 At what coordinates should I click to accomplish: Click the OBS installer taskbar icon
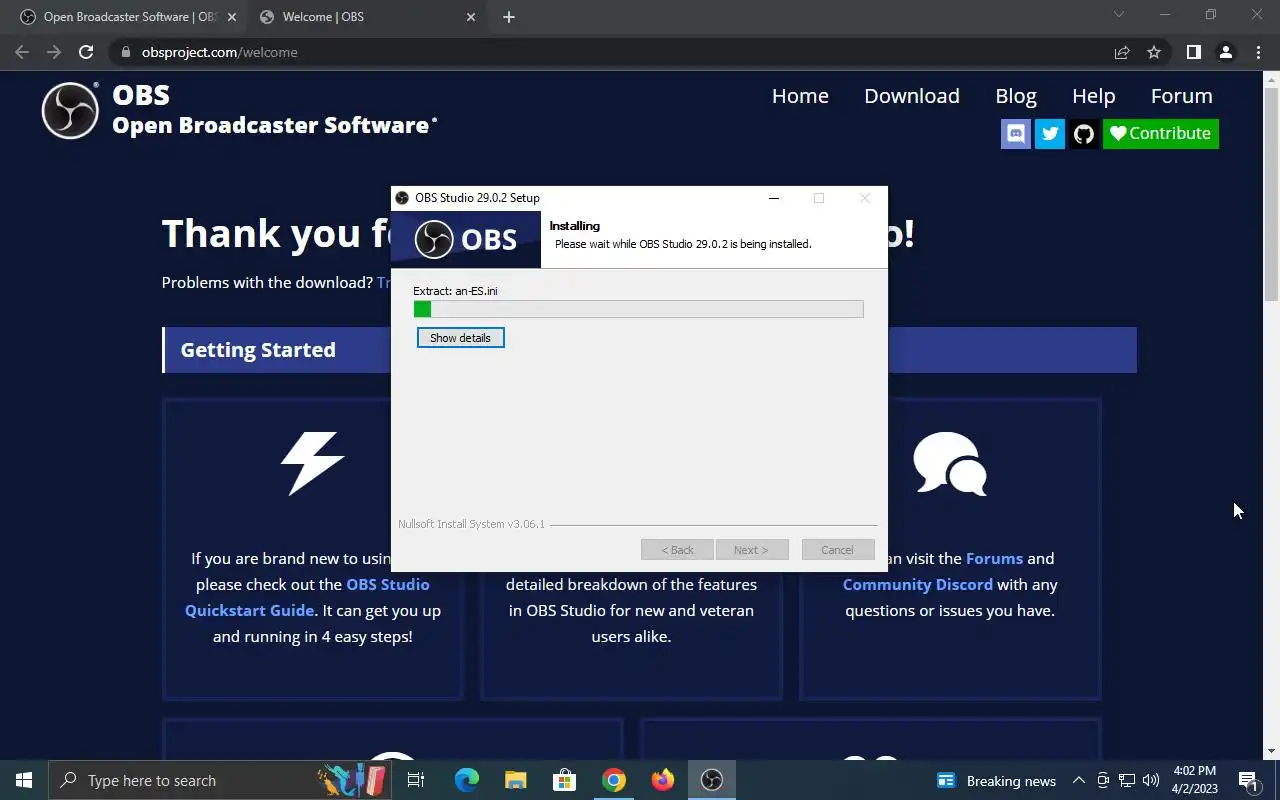pos(711,780)
